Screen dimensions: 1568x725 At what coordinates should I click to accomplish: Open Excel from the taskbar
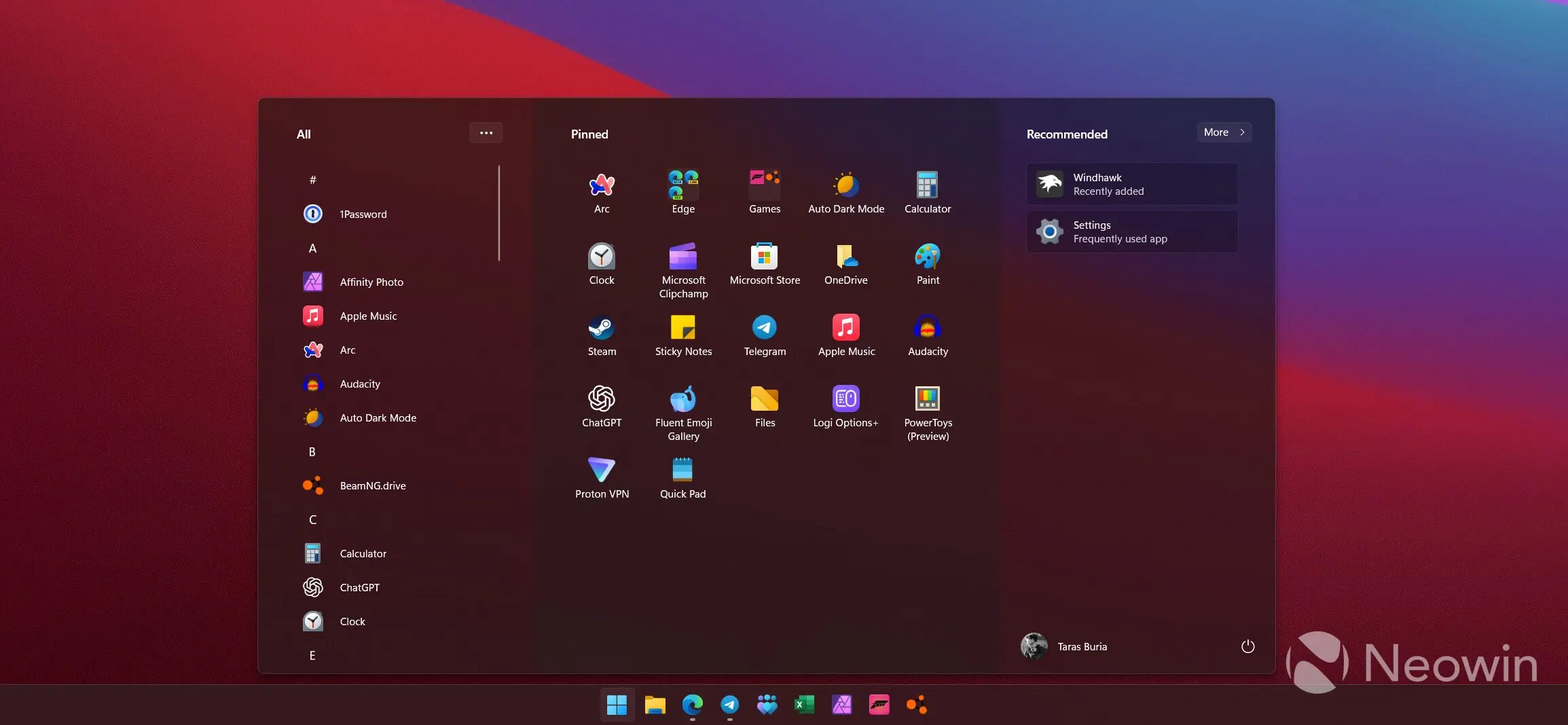coord(804,705)
